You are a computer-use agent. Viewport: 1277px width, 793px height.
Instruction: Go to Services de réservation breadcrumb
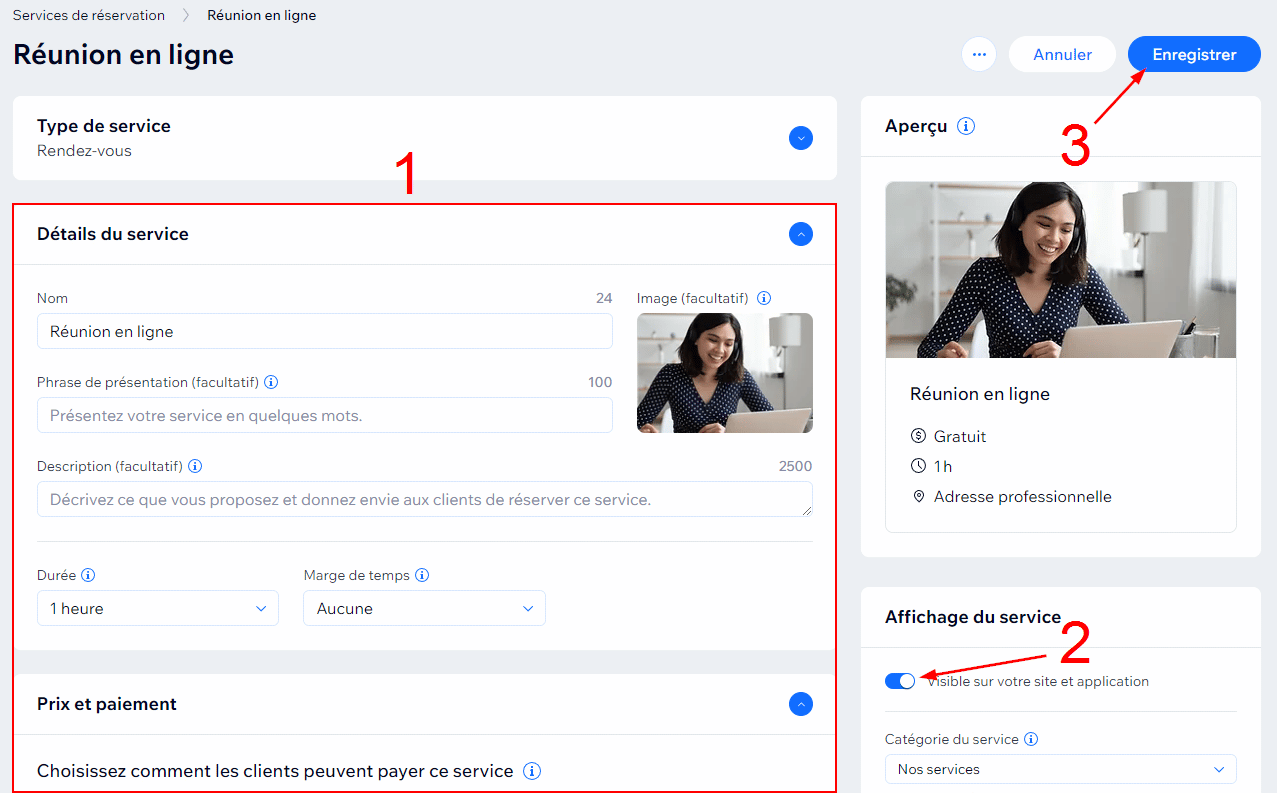(89, 15)
